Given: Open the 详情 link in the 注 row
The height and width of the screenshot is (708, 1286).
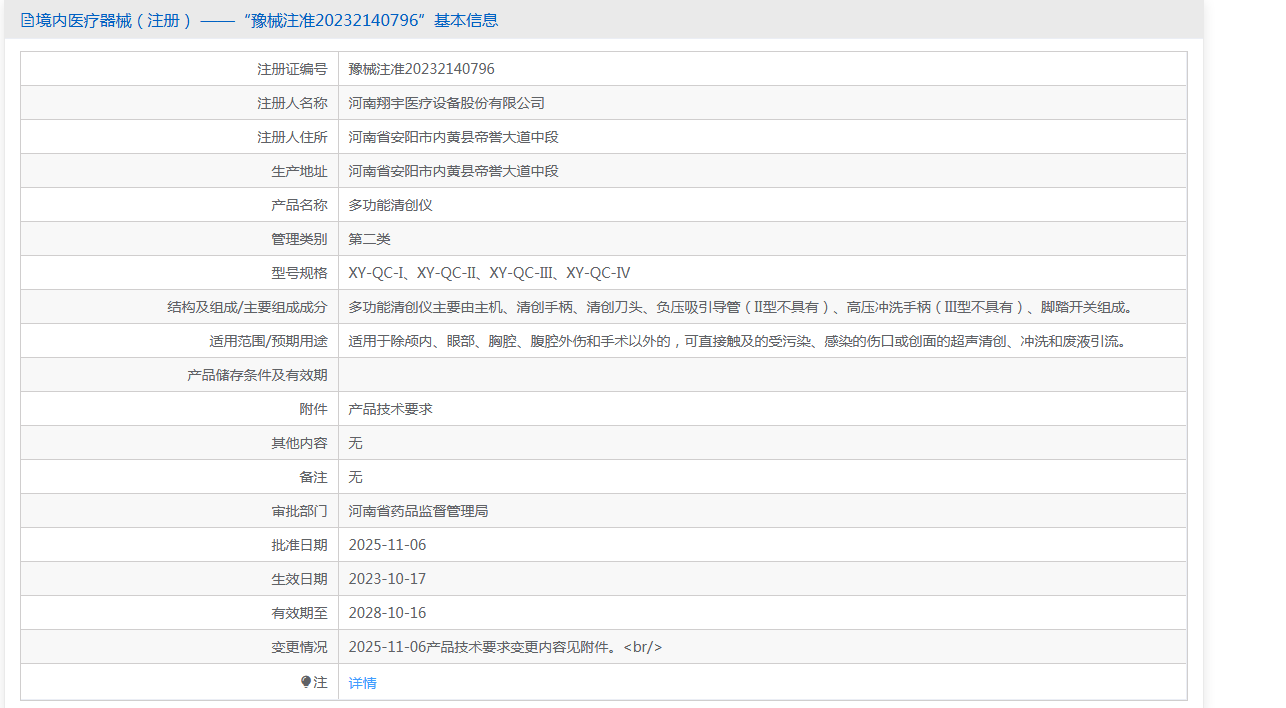Looking at the screenshot, I should coord(362,683).
